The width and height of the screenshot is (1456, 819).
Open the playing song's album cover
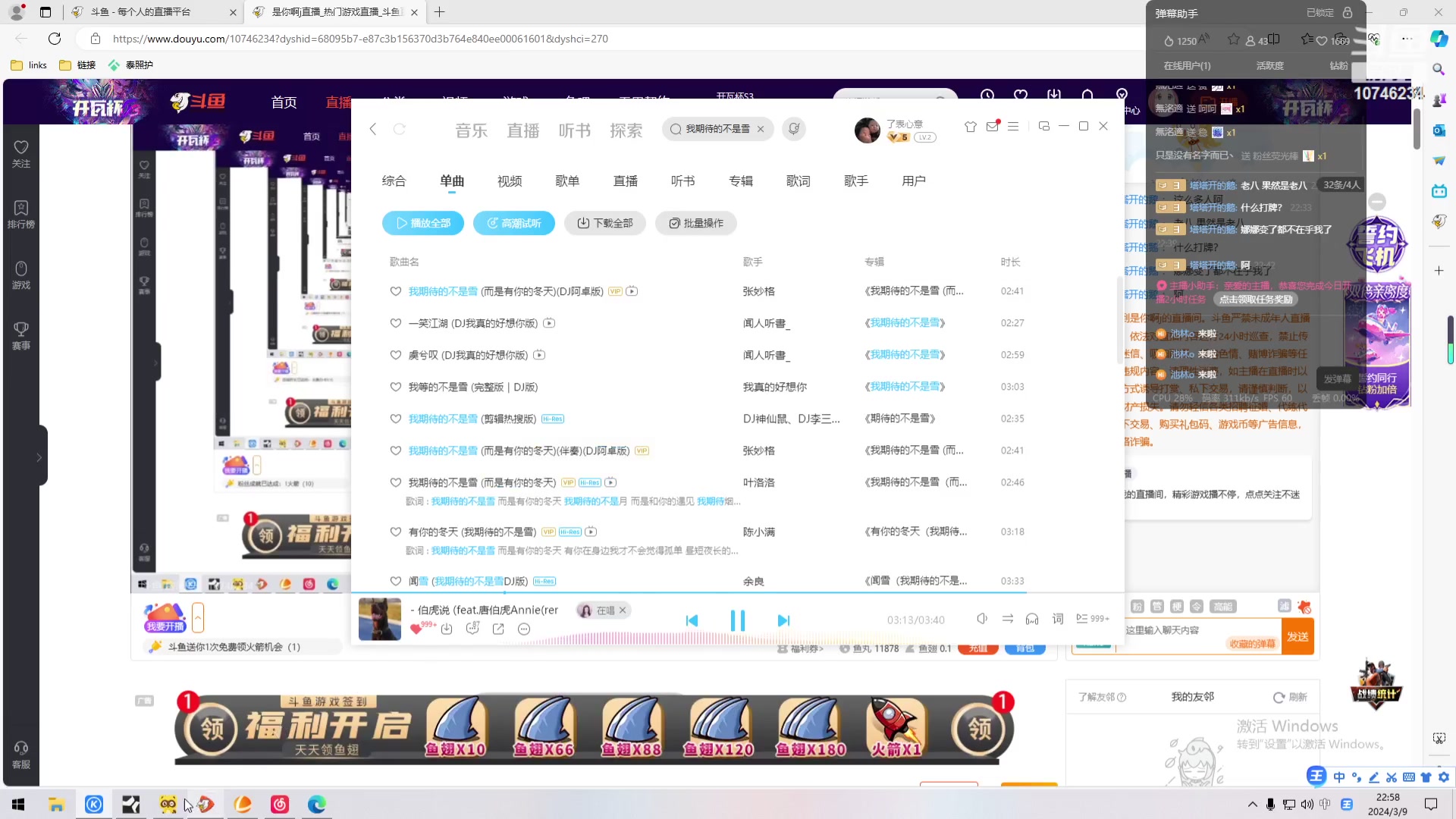pyautogui.click(x=380, y=619)
